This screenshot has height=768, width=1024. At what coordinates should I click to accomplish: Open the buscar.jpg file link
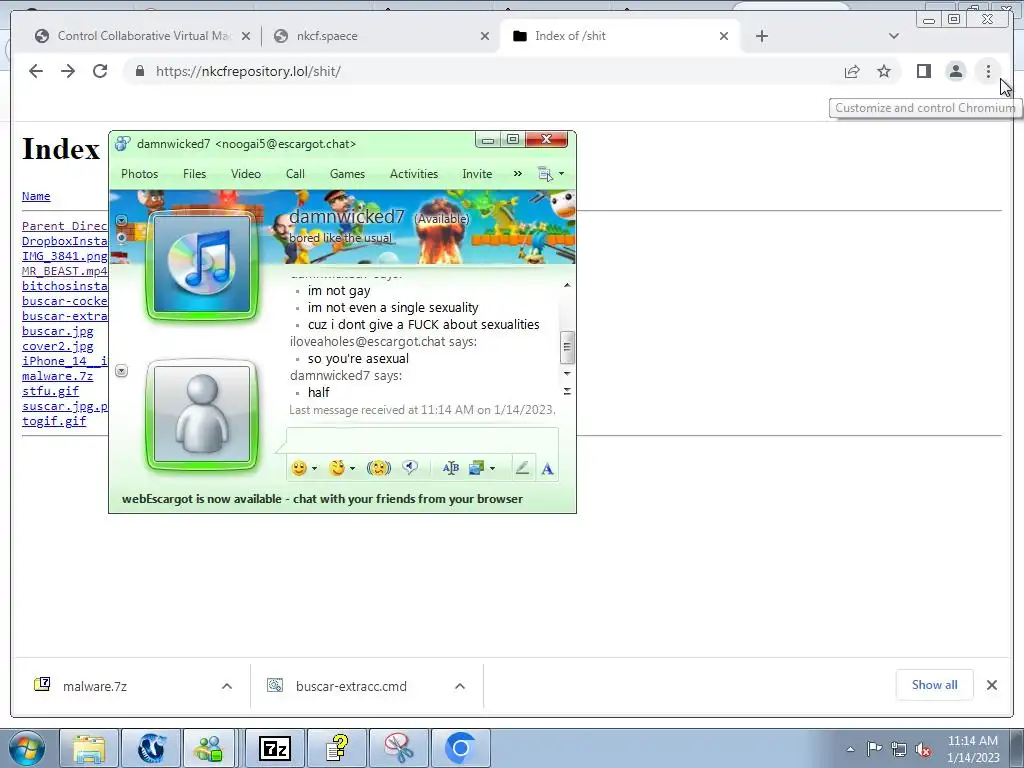click(x=57, y=331)
